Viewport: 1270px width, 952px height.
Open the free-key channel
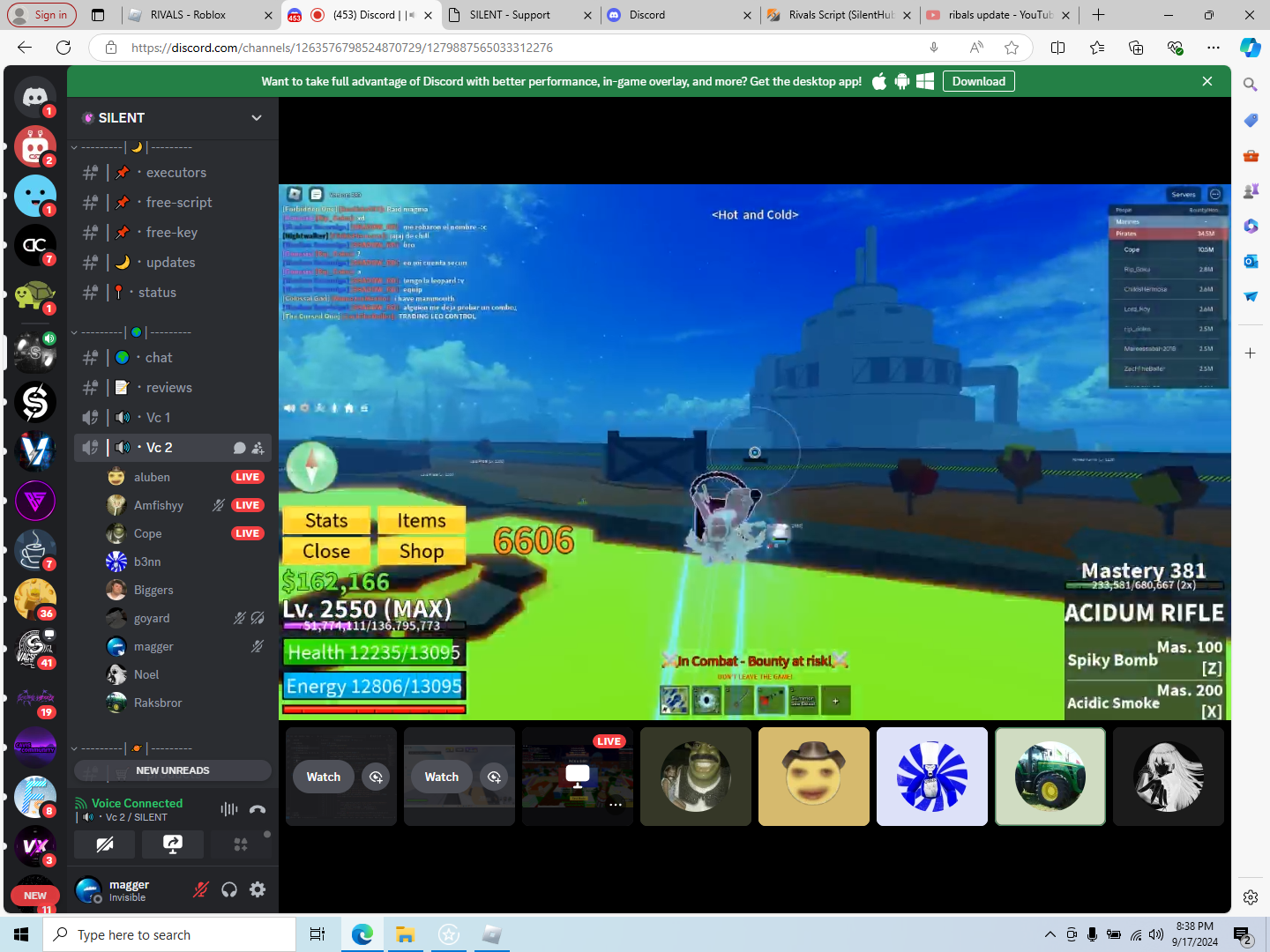pos(173,233)
